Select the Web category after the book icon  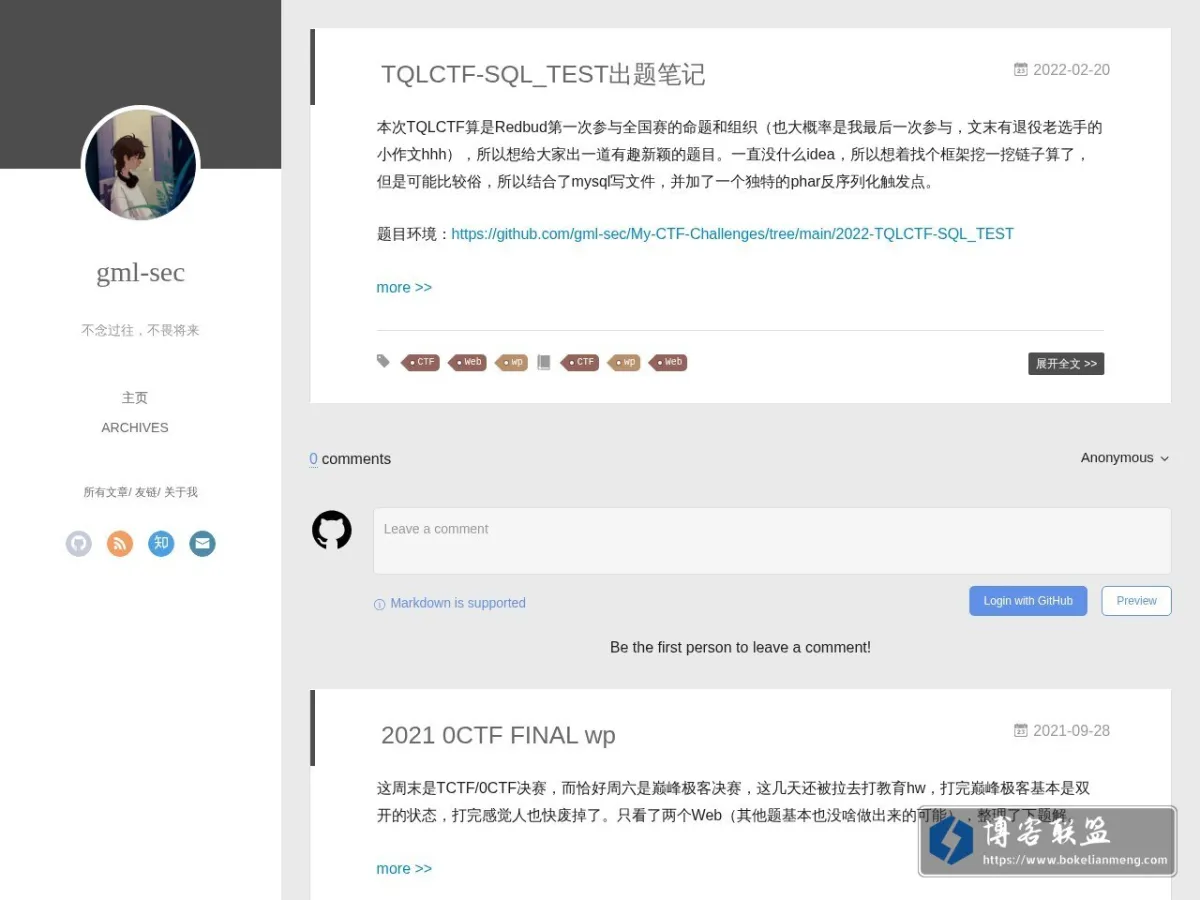coord(668,362)
